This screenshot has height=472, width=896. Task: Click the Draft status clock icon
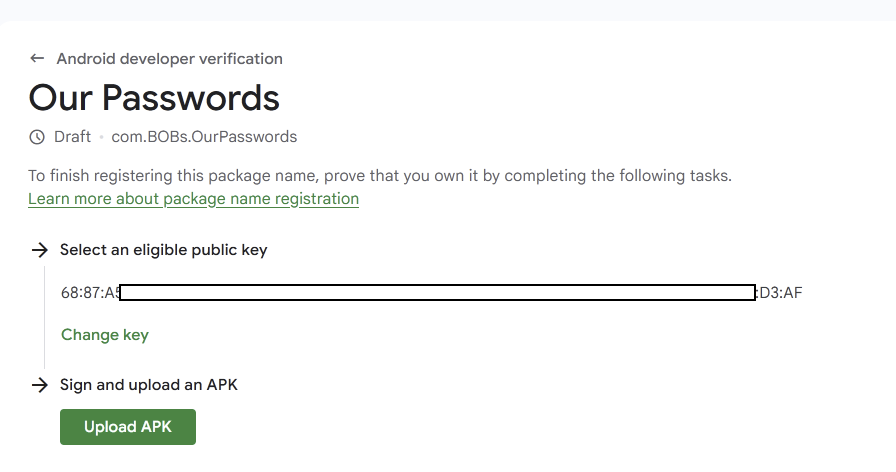(37, 137)
